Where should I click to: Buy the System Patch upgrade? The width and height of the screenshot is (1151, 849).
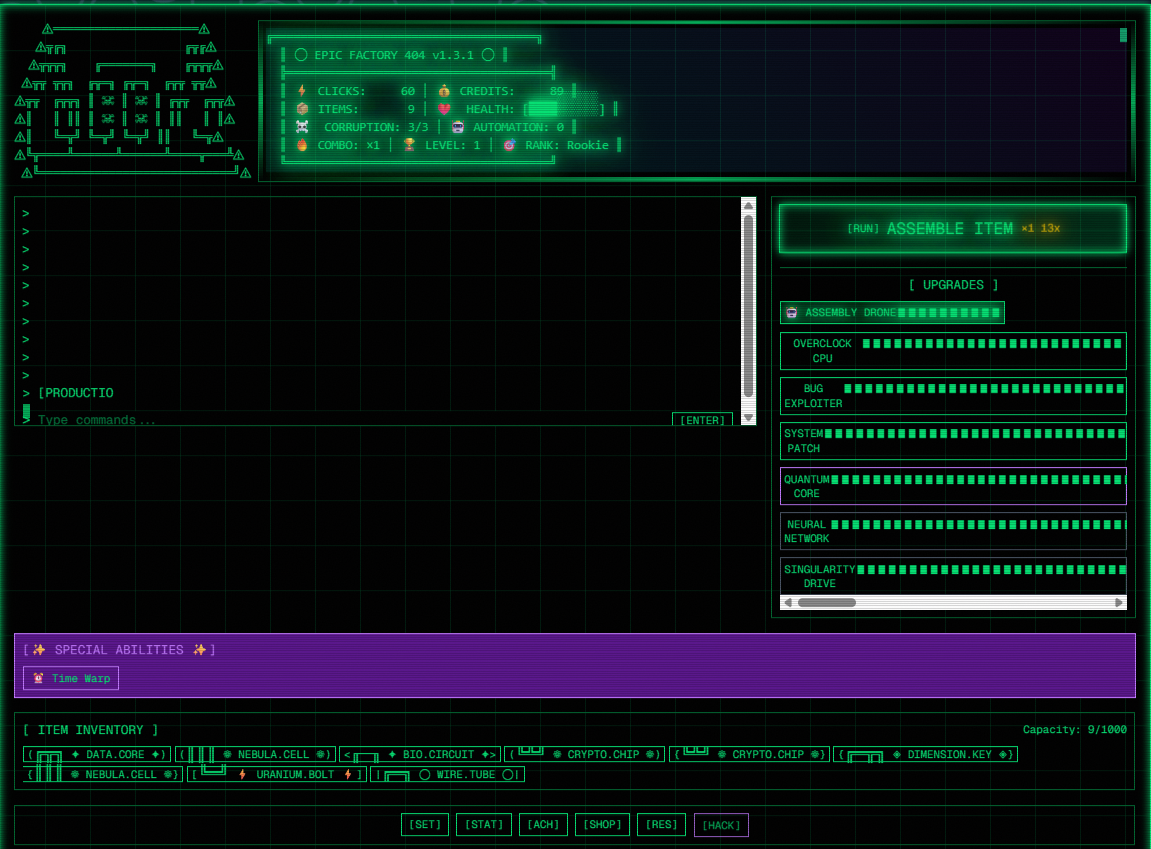point(953,441)
